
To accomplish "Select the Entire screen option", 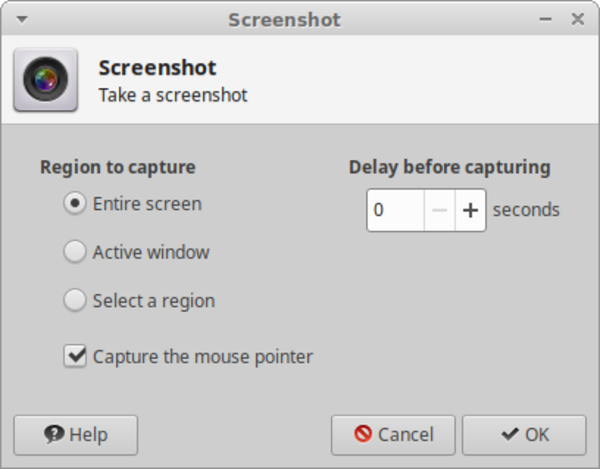I will [x=74, y=204].
